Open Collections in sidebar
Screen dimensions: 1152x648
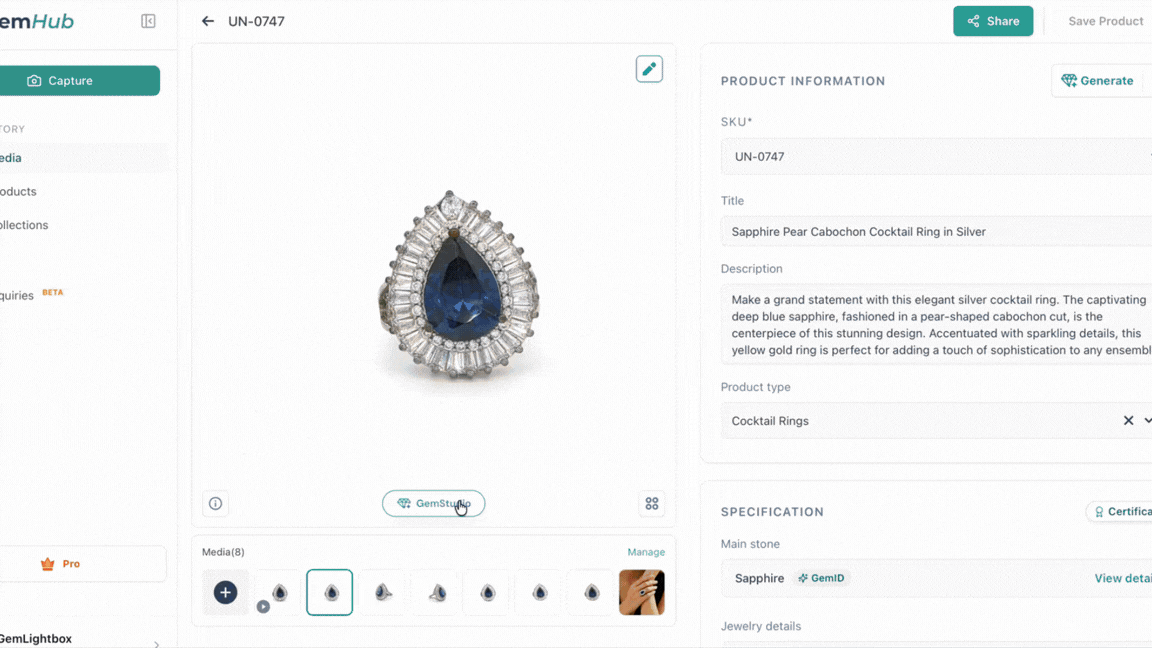[24, 225]
